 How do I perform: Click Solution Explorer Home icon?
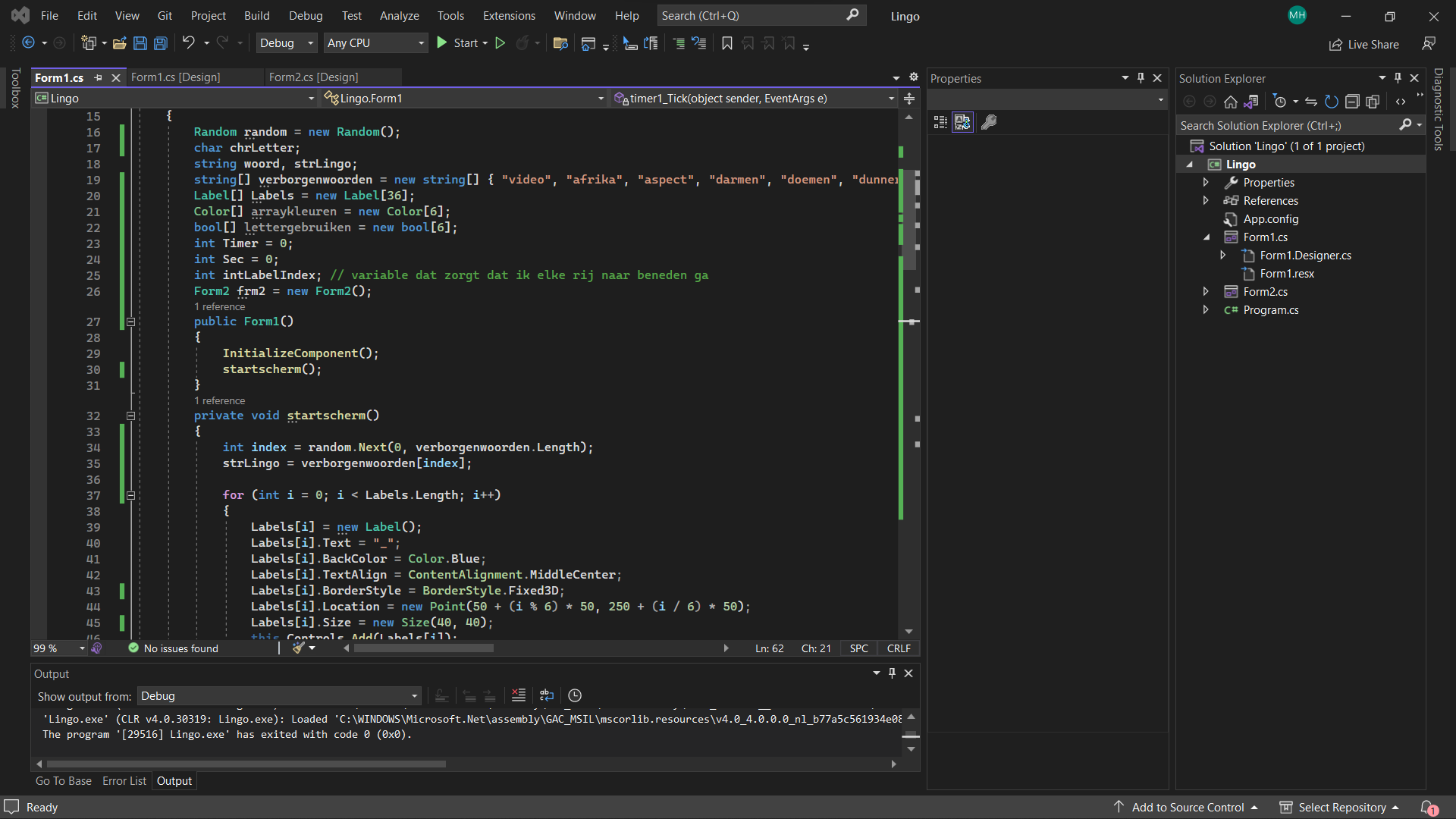point(1230,102)
